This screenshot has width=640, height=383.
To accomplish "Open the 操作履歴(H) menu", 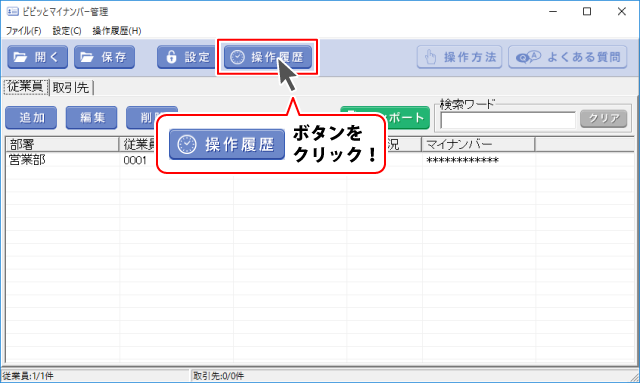I will pyautogui.click(x=117, y=31).
